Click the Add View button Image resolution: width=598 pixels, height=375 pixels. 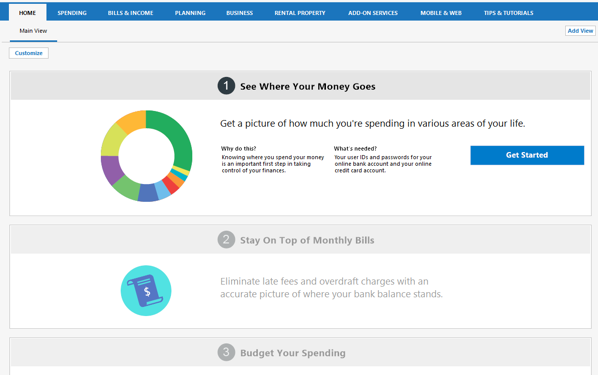(580, 31)
